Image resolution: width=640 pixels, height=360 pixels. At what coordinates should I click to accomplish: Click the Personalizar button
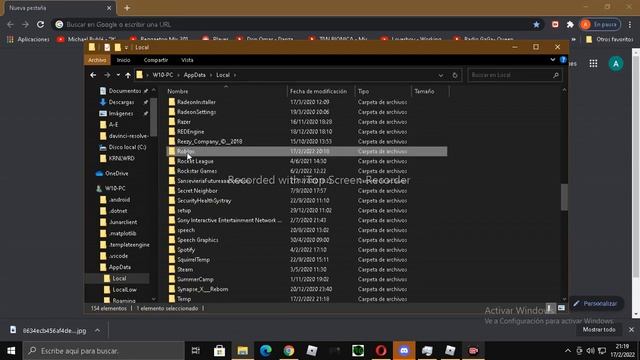[596, 304]
